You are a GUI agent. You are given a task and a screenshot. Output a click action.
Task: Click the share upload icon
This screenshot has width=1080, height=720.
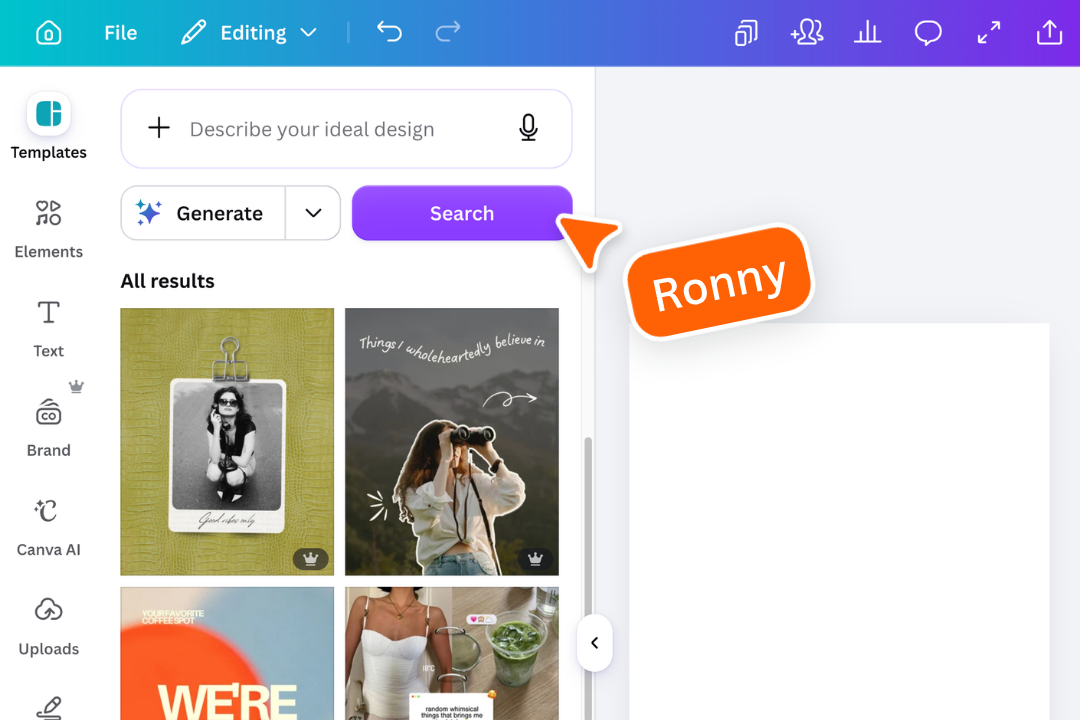[x=1049, y=32]
